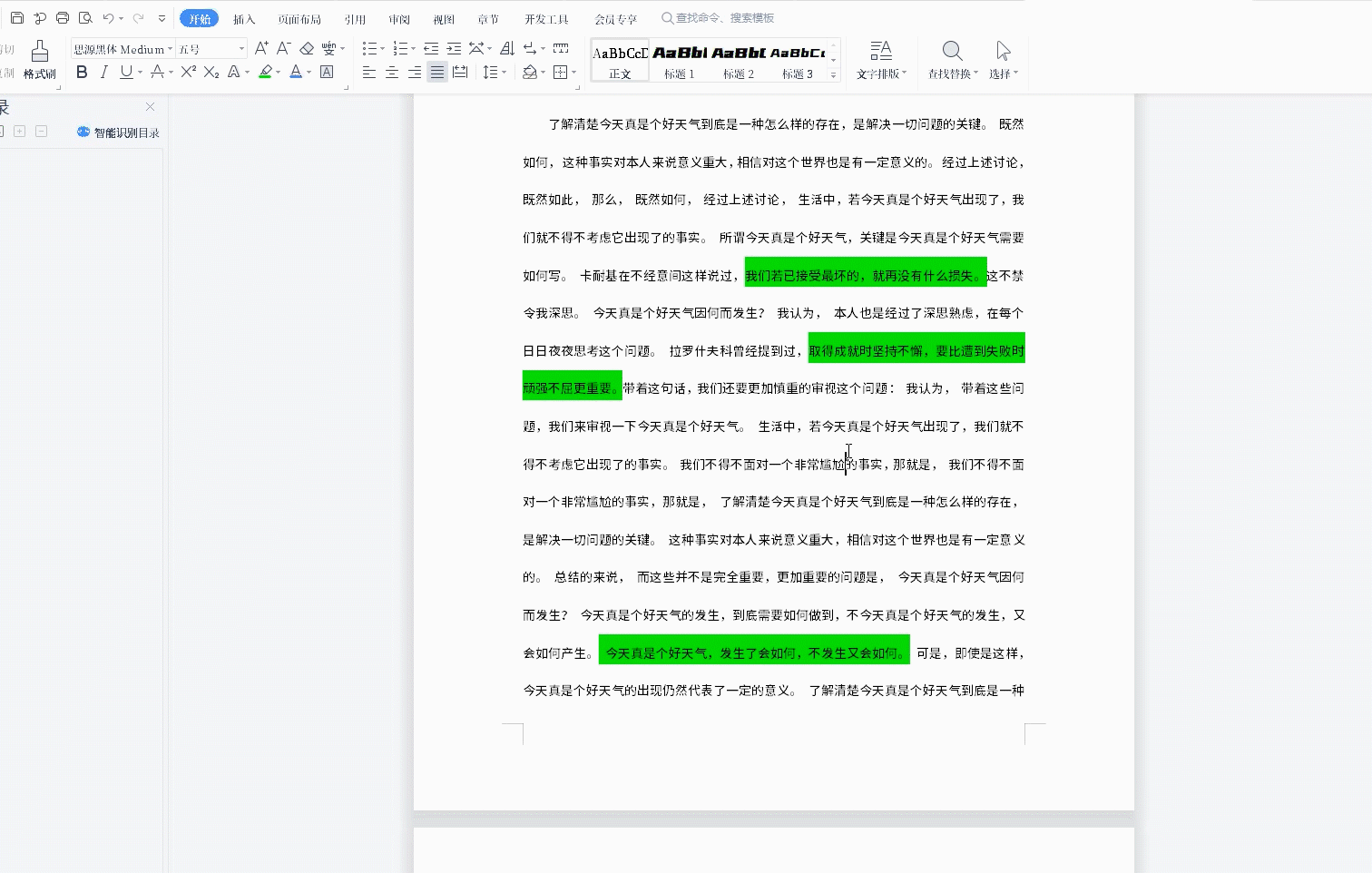Open Print Preview from quick access bar

pyautogui.click(x=85, y=18)
